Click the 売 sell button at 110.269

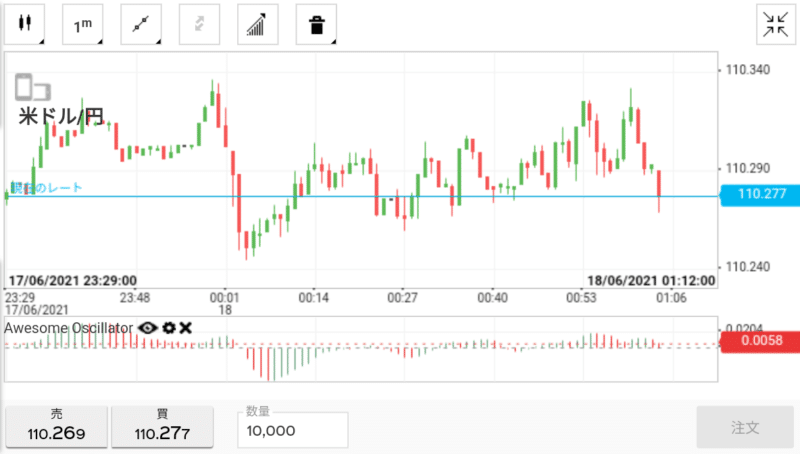[x=57, y=426]
